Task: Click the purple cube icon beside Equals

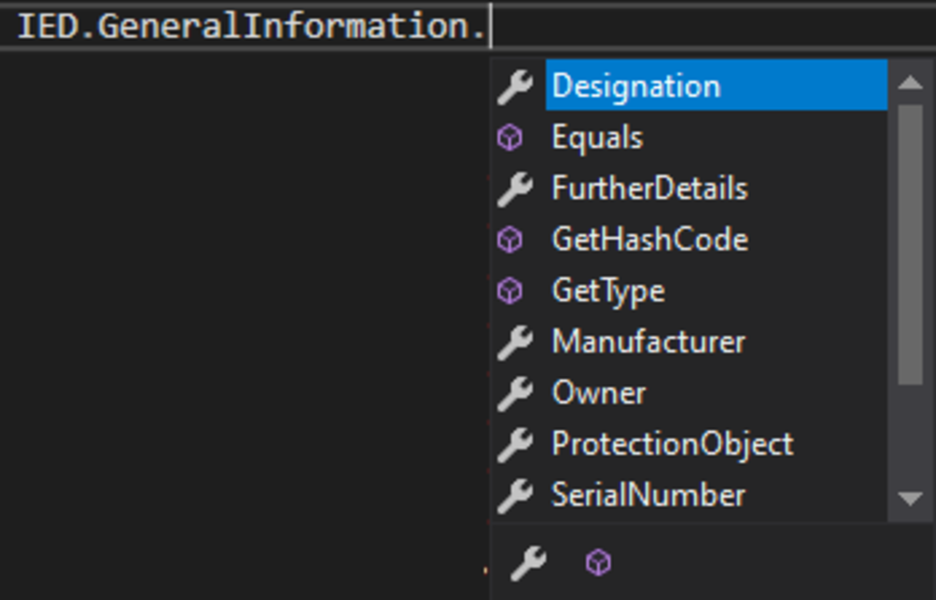Action: point(510,138)
